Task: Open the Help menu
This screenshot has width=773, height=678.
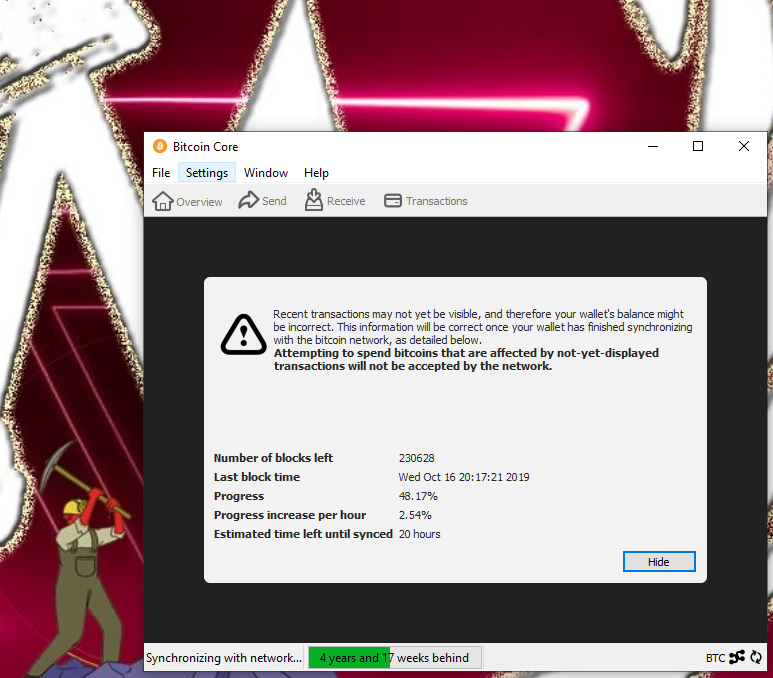Action: [x=316, y=173]
